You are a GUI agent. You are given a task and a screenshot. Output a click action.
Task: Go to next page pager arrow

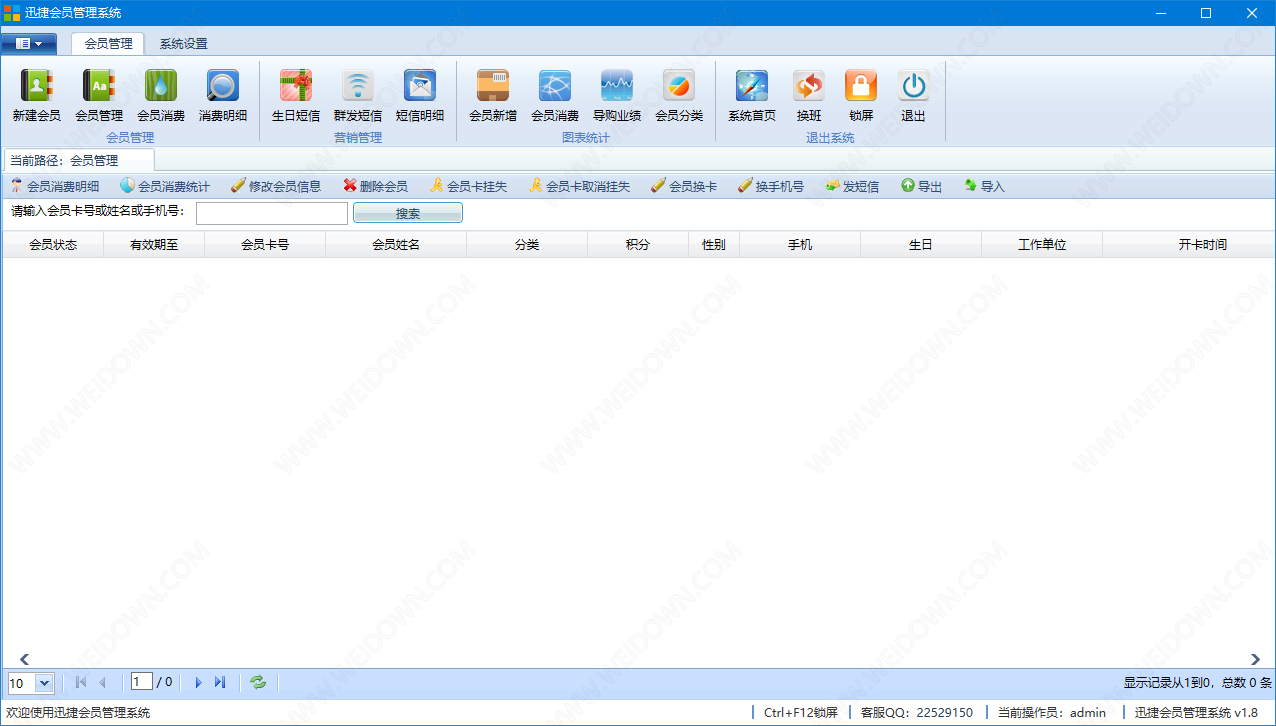(x=198, y=682)
